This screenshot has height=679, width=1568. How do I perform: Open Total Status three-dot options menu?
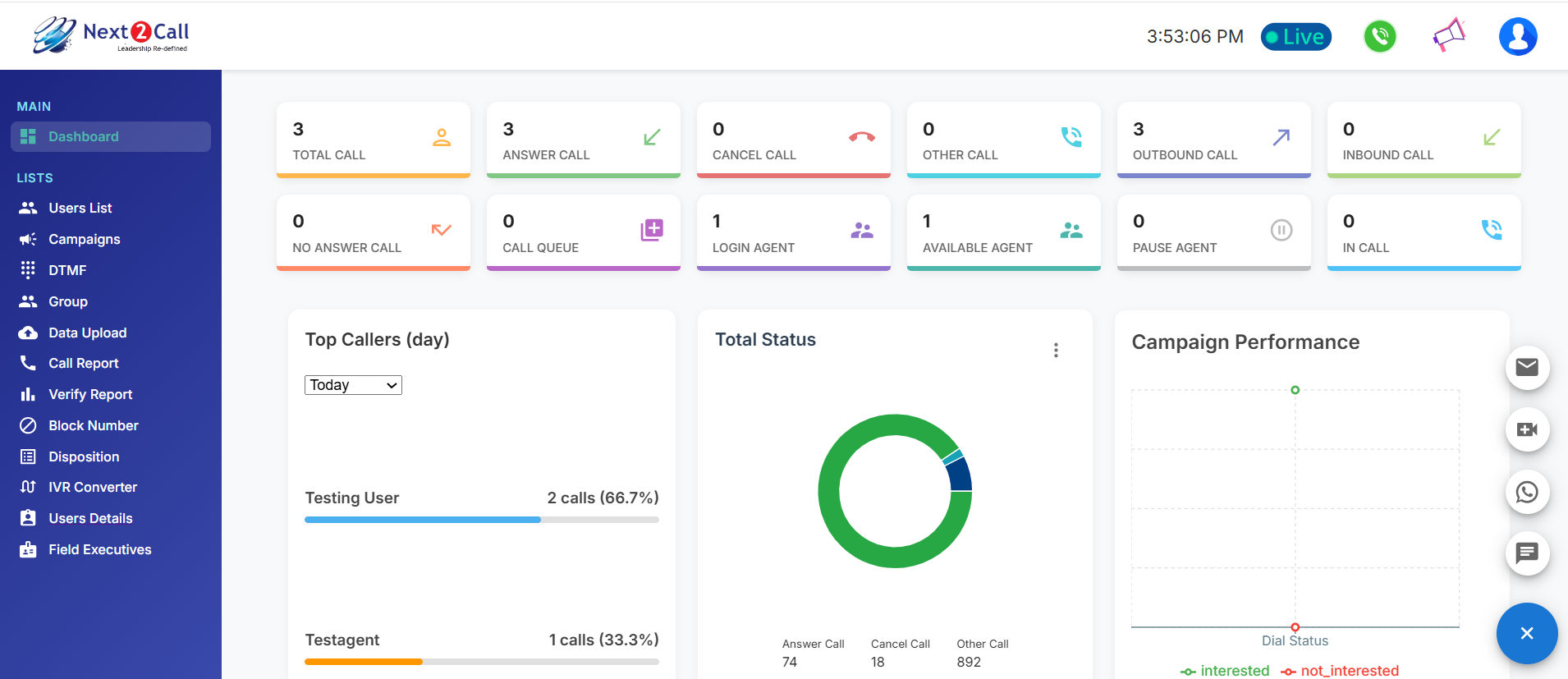coord(1056,351)
